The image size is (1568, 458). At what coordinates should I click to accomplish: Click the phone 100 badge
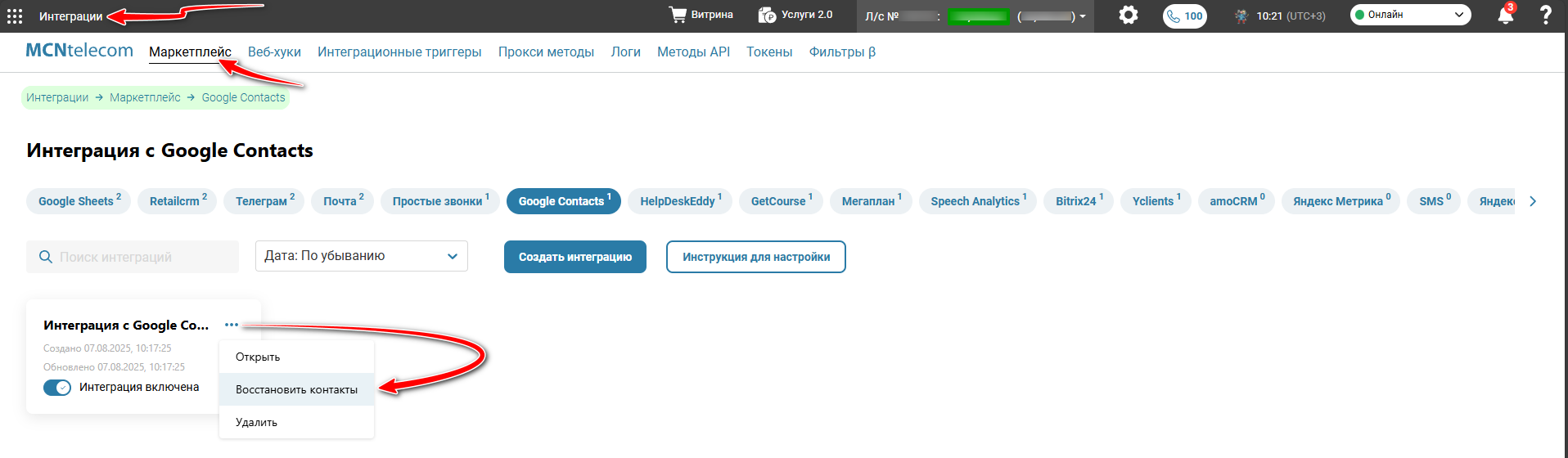[x=1185, y=16]
